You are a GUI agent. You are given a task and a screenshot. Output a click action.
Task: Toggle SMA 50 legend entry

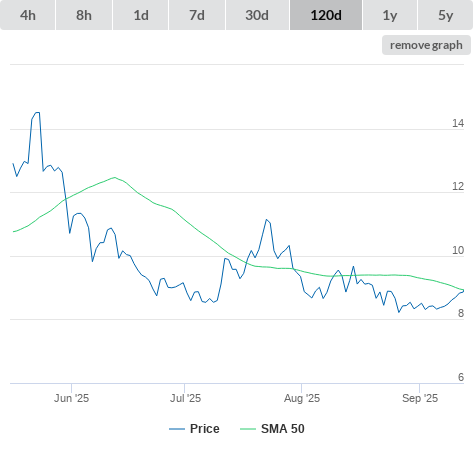point(283,429)
